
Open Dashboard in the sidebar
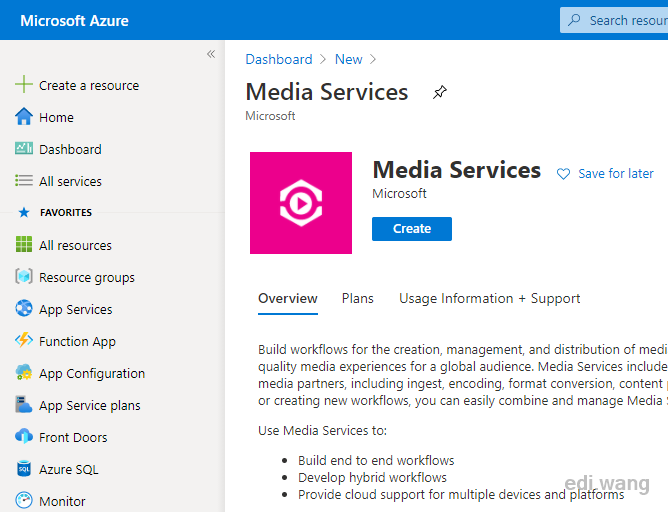(x=70, y=150)
